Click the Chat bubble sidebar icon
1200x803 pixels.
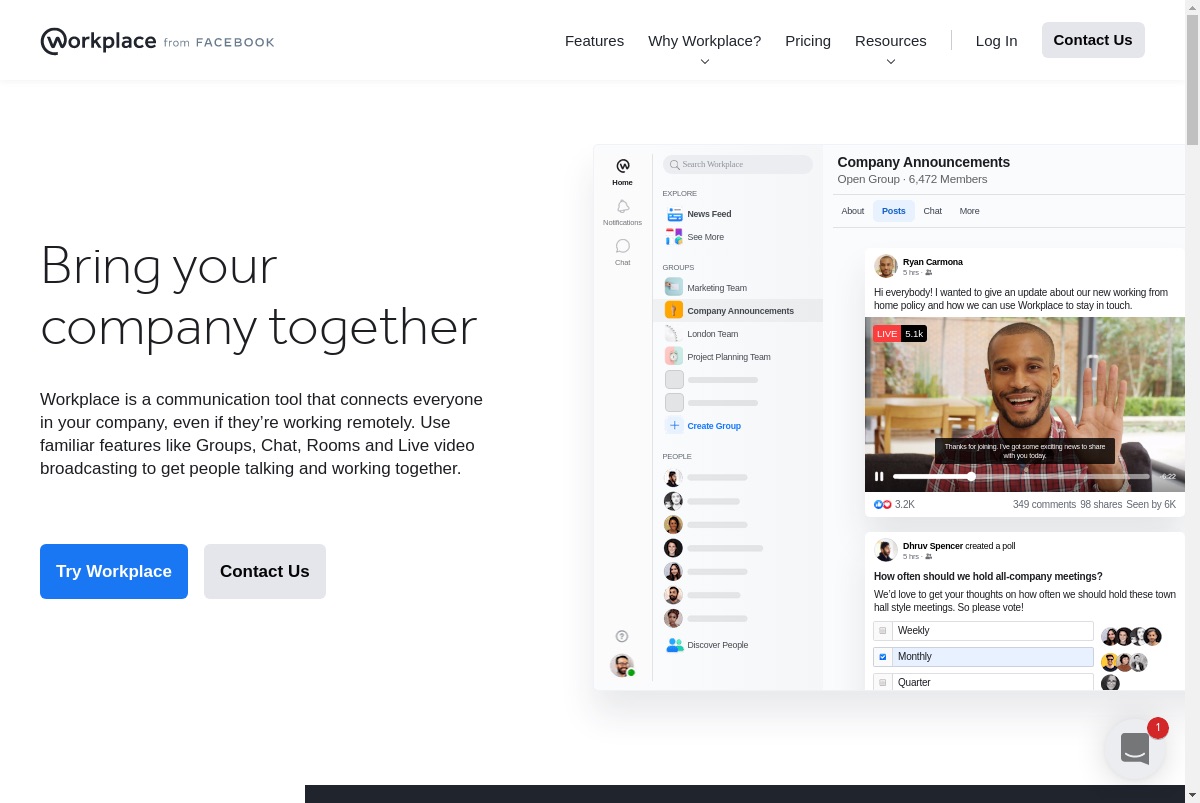click(622, 246)
